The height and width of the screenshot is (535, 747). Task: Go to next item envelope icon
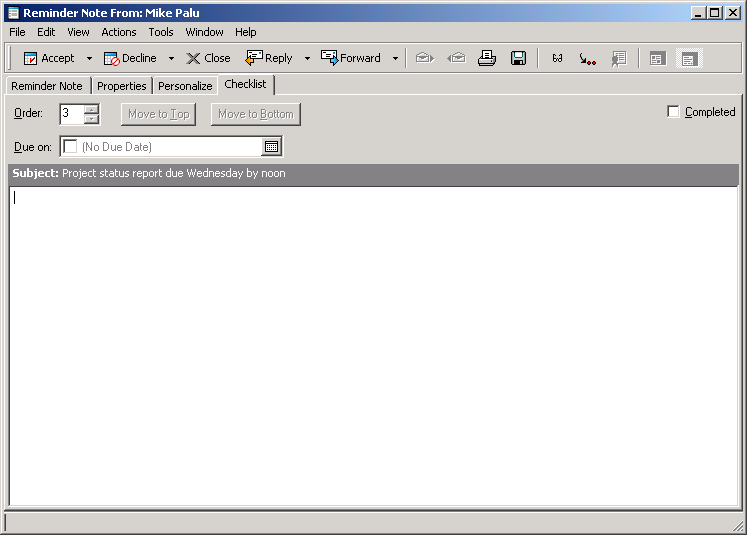424,58
